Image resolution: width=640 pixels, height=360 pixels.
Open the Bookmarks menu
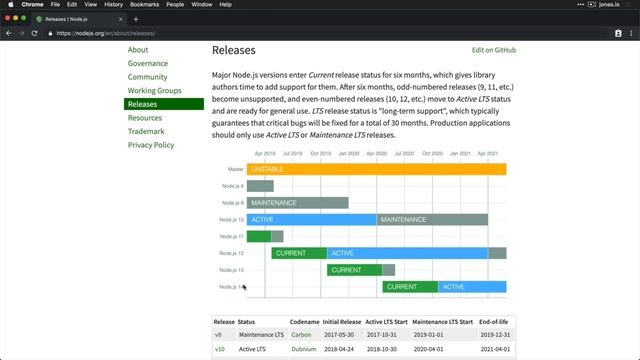tap(144, 4)
